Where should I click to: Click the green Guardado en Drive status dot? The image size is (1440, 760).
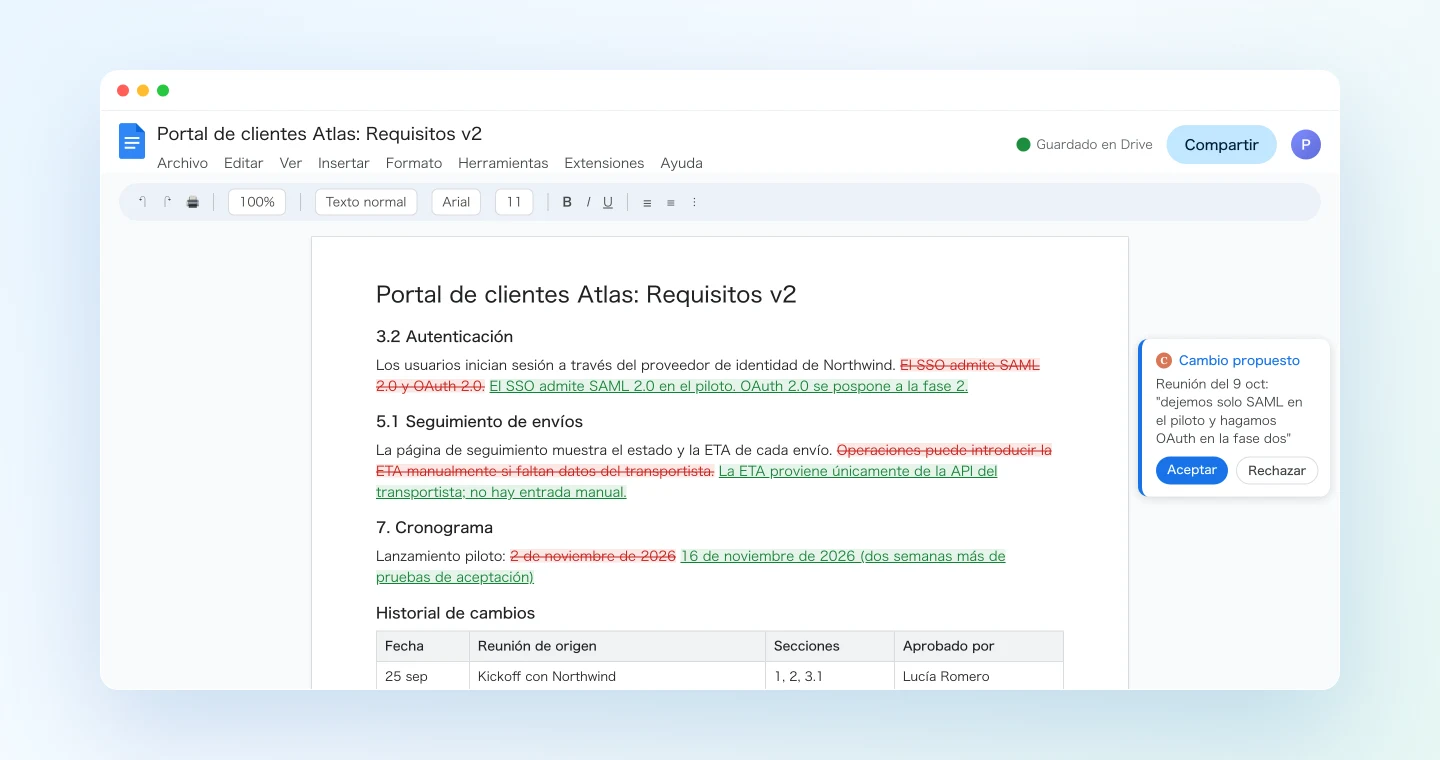[1023, 145]
